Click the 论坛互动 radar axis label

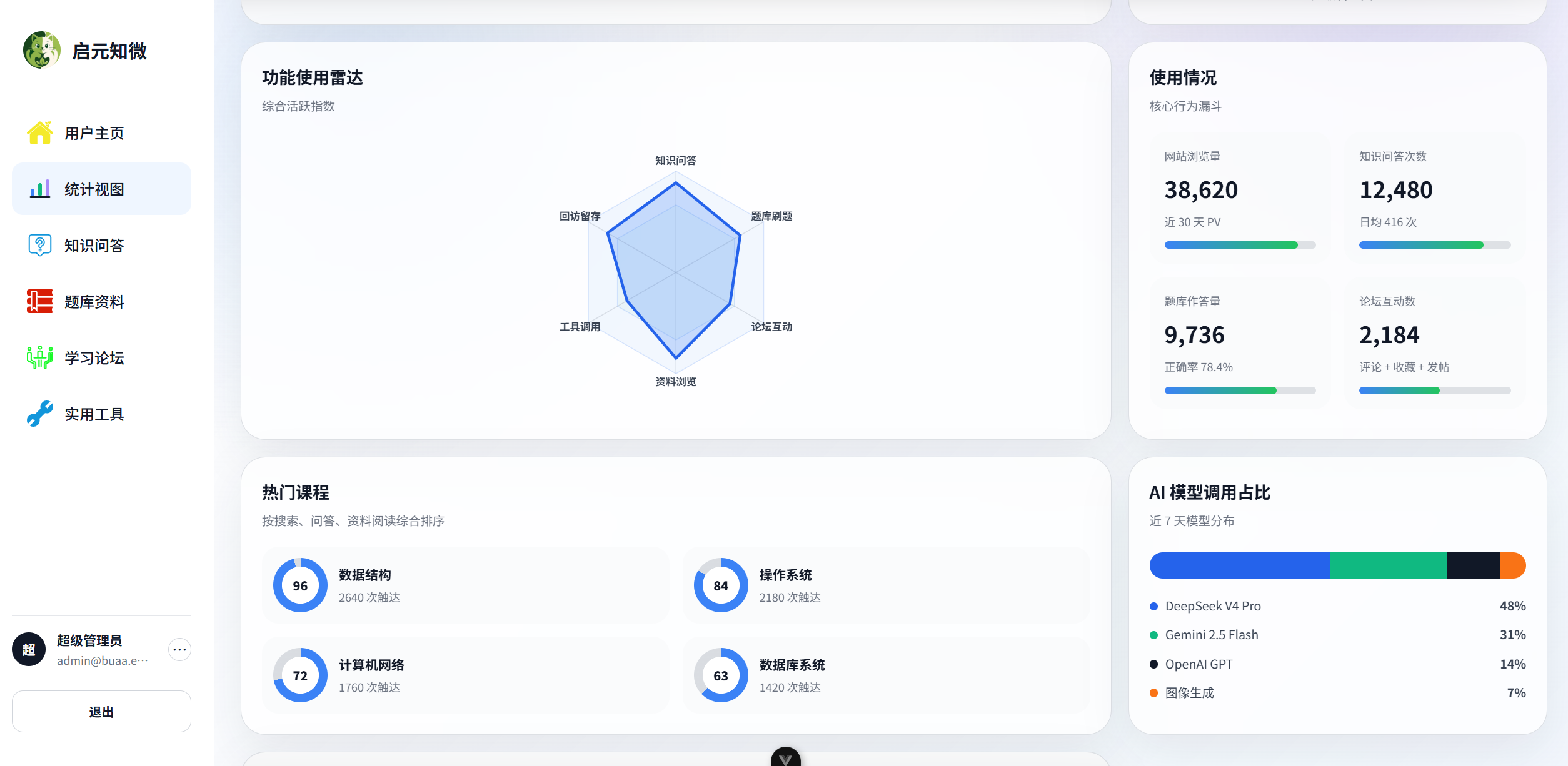click(x=771, y=327)
